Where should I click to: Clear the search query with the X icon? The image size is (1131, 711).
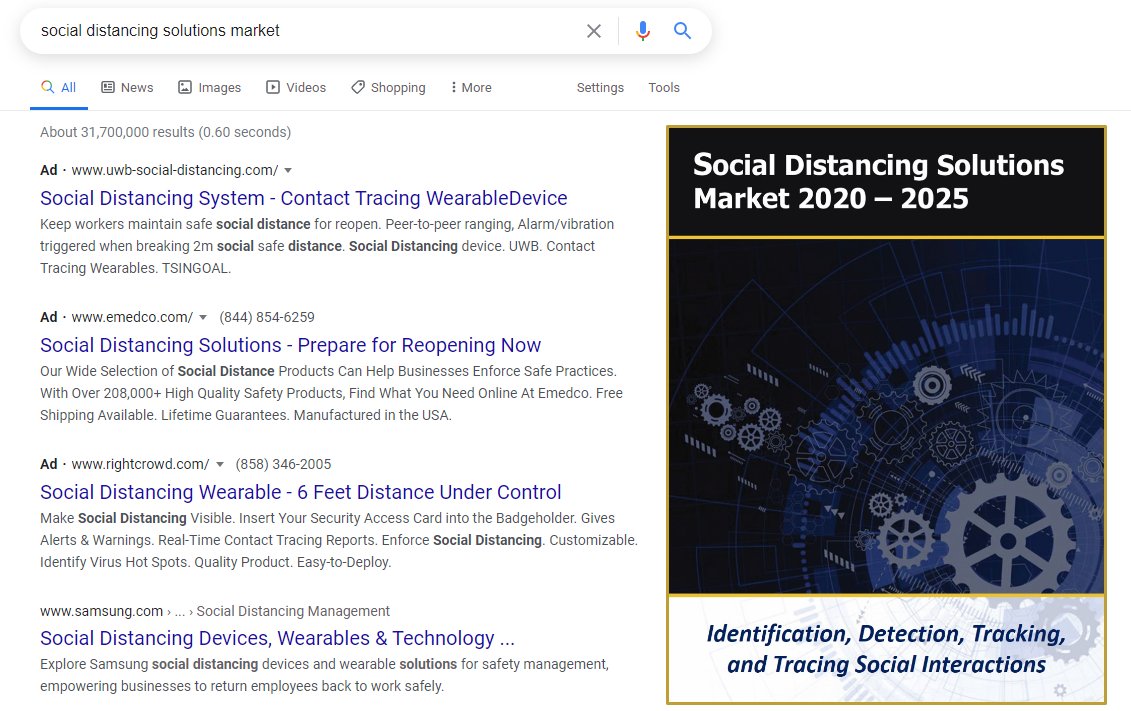coord(594,31)
